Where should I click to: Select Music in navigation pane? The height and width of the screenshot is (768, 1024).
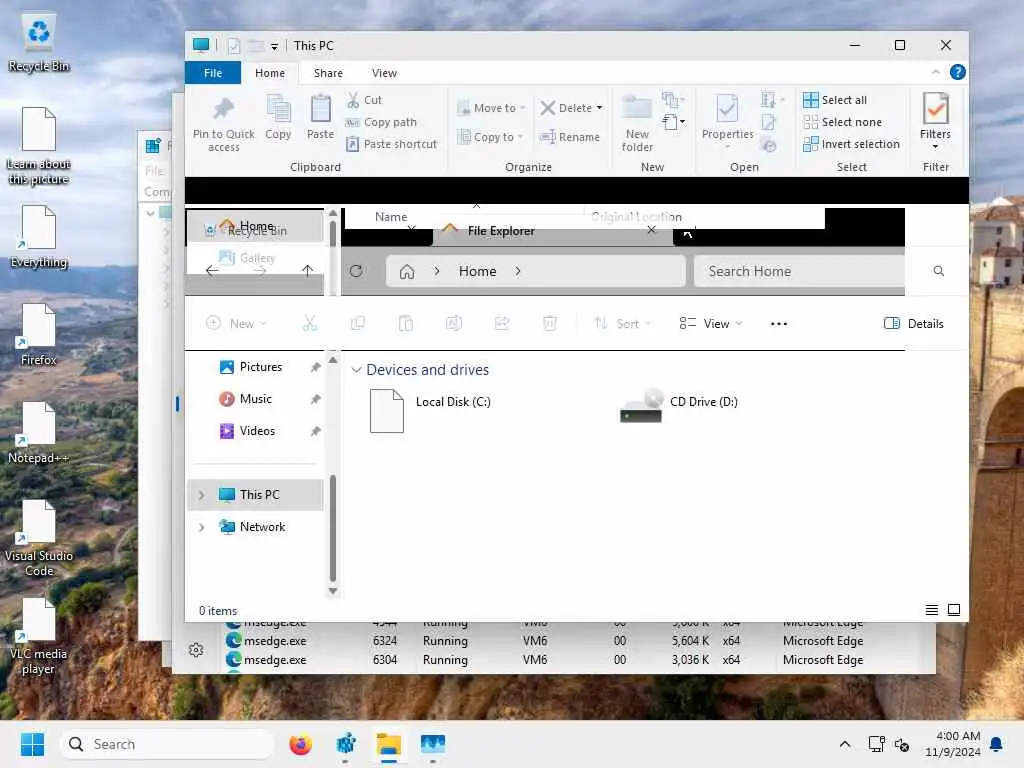click(x=255, y=399)
